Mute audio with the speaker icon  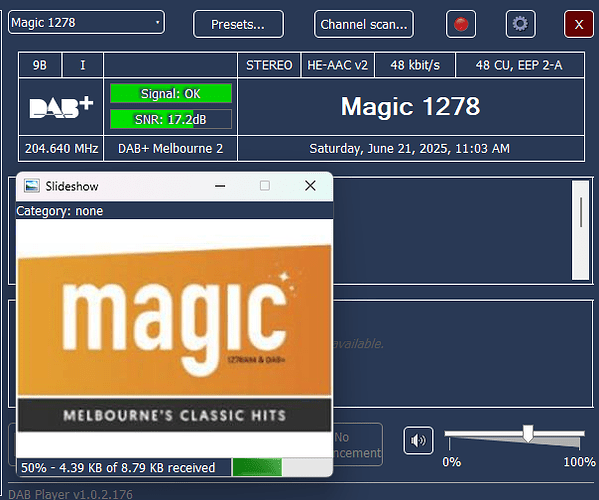(x=418, y=440)
